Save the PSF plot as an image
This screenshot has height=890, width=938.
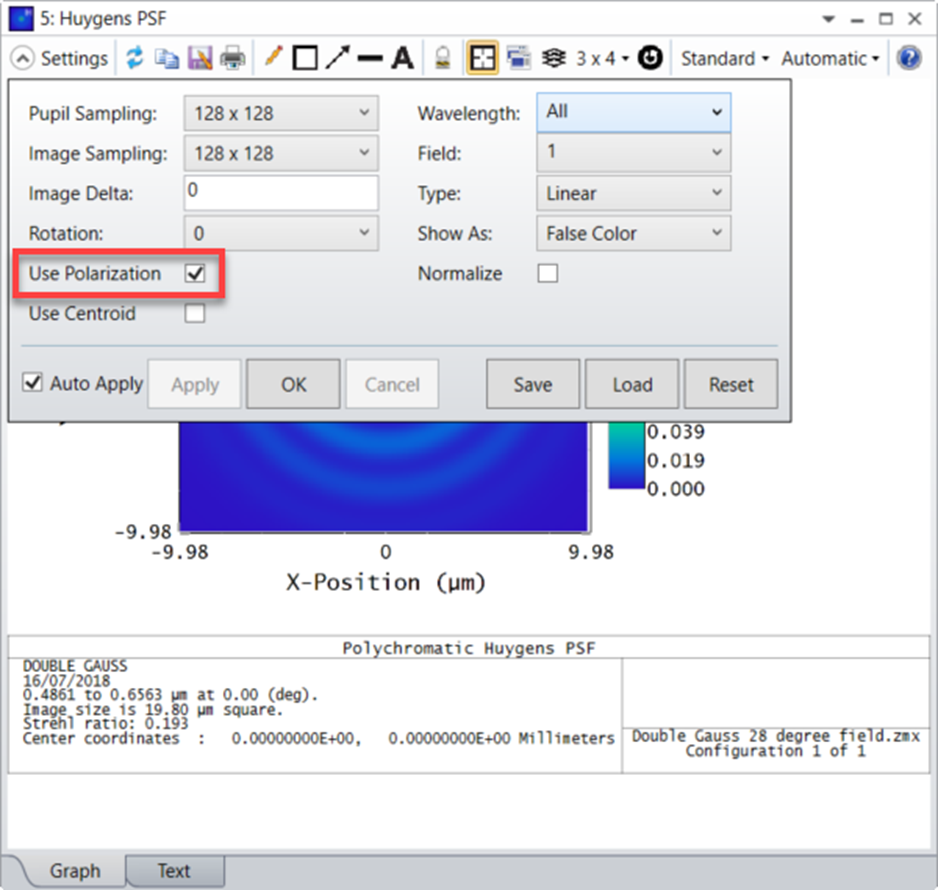point(200,58)
